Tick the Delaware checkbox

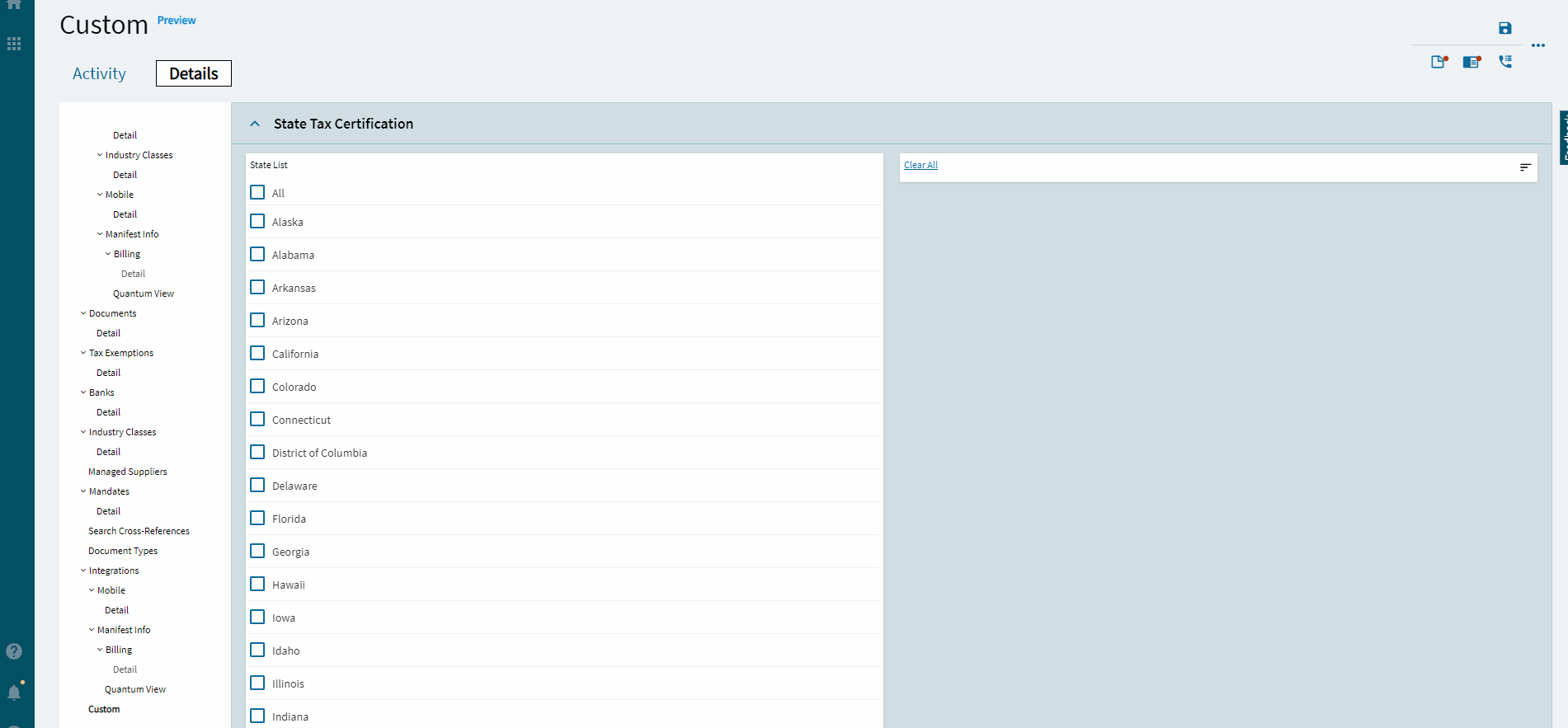point(257,485)
